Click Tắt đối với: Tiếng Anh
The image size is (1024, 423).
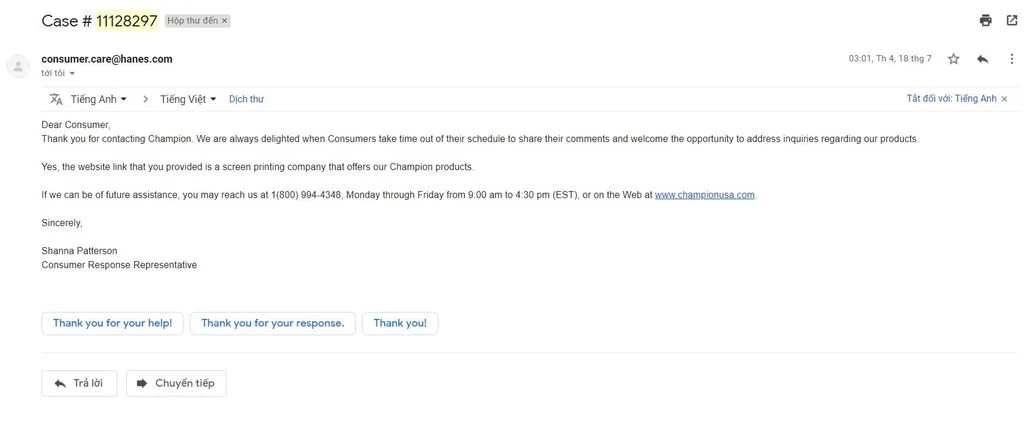(x=951, y=99)
